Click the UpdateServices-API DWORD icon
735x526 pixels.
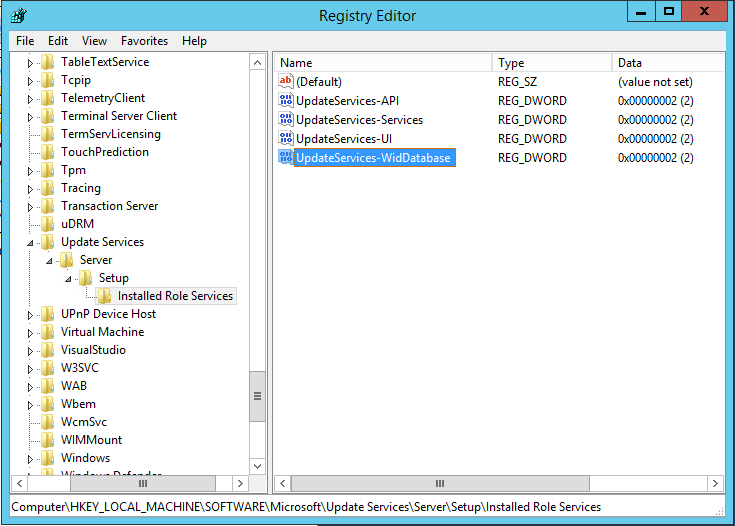pyautogui.click(x=285, y=100)
